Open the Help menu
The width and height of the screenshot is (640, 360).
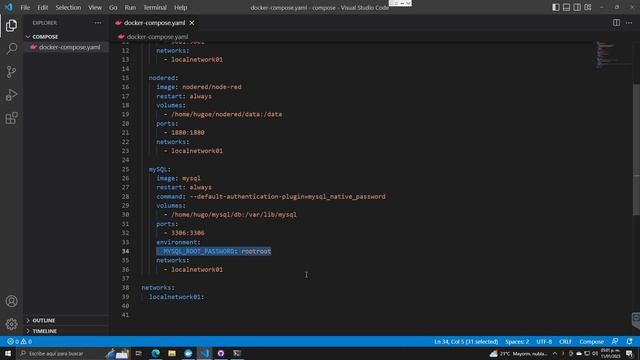tap(180, 7)
